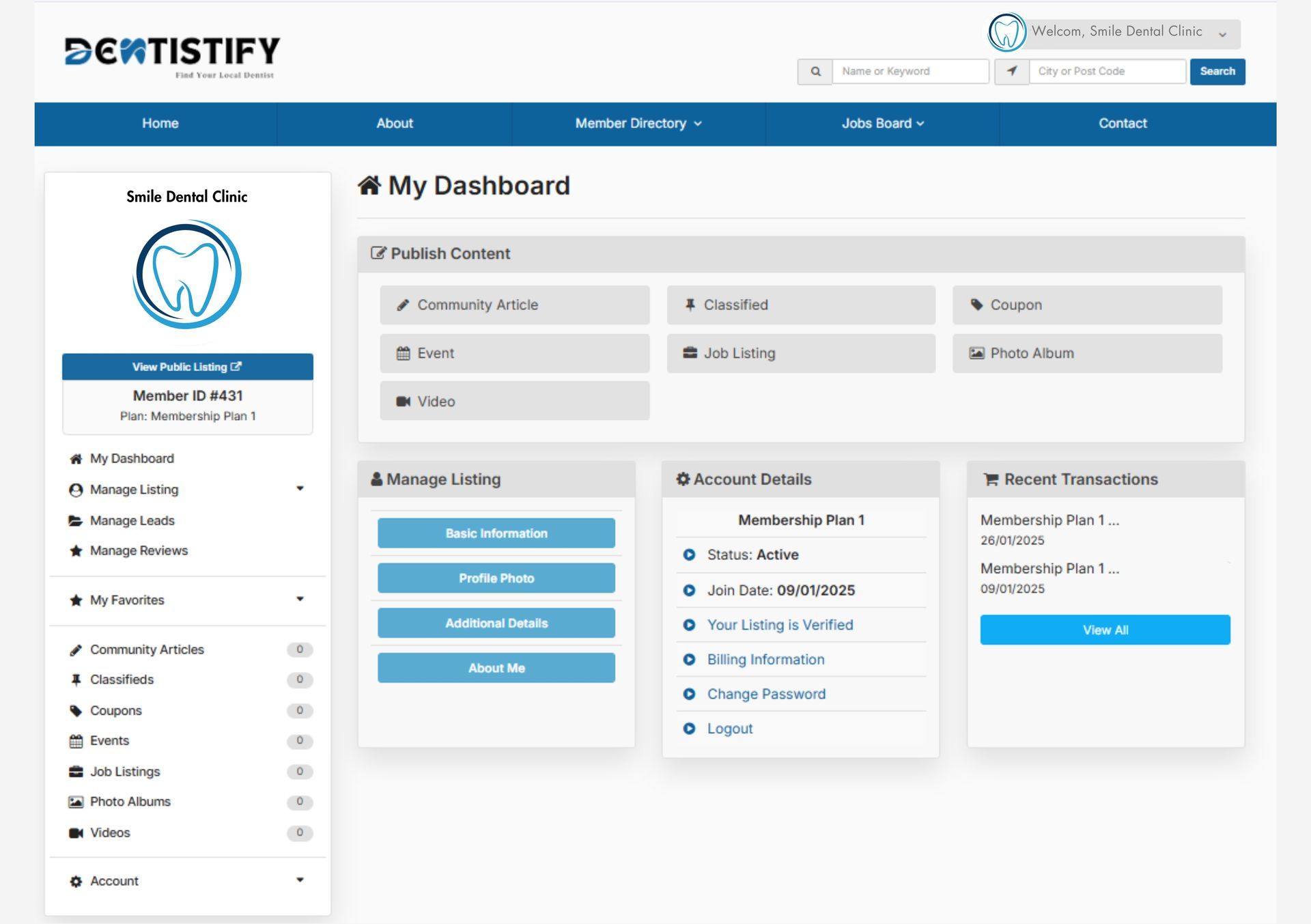The width and height of the screenshot is (1311, 924).
Task: Go to the About page in navbar
Action: tap(395, 124)
